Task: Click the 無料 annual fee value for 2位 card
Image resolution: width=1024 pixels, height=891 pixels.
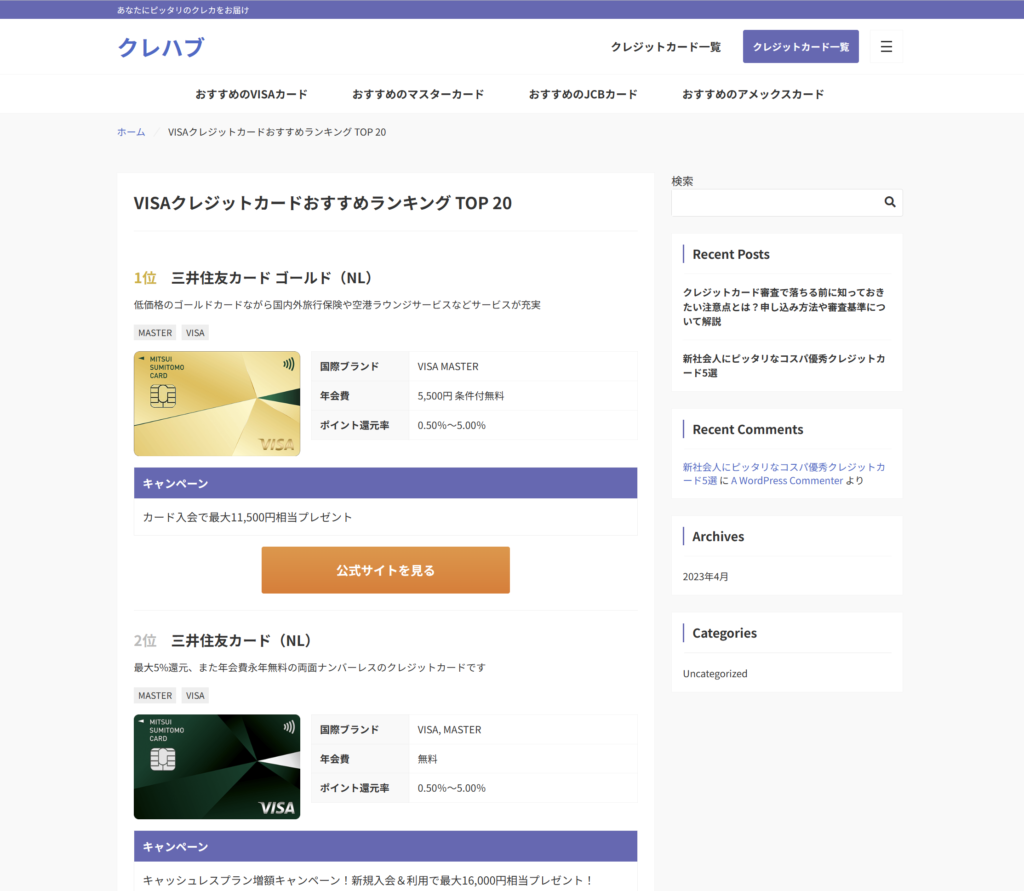Action: pos(427,759)
